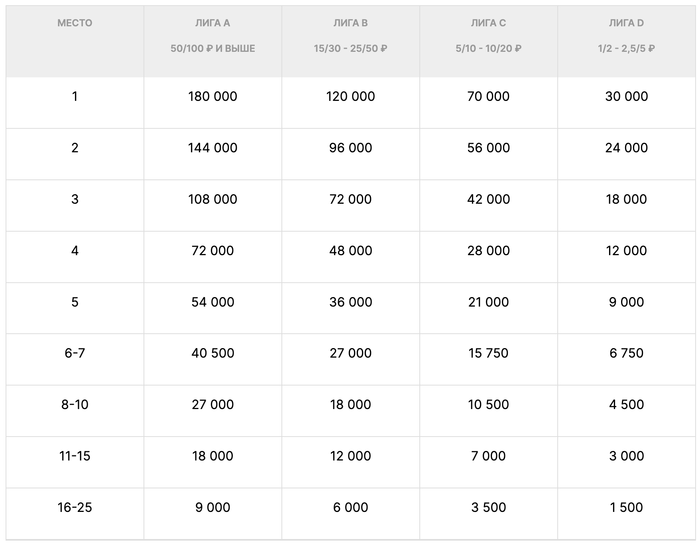The image size is (700, 547).
Task: Select the place 16-25 row label
Action: pyautogui.click(x=74, y=507)
